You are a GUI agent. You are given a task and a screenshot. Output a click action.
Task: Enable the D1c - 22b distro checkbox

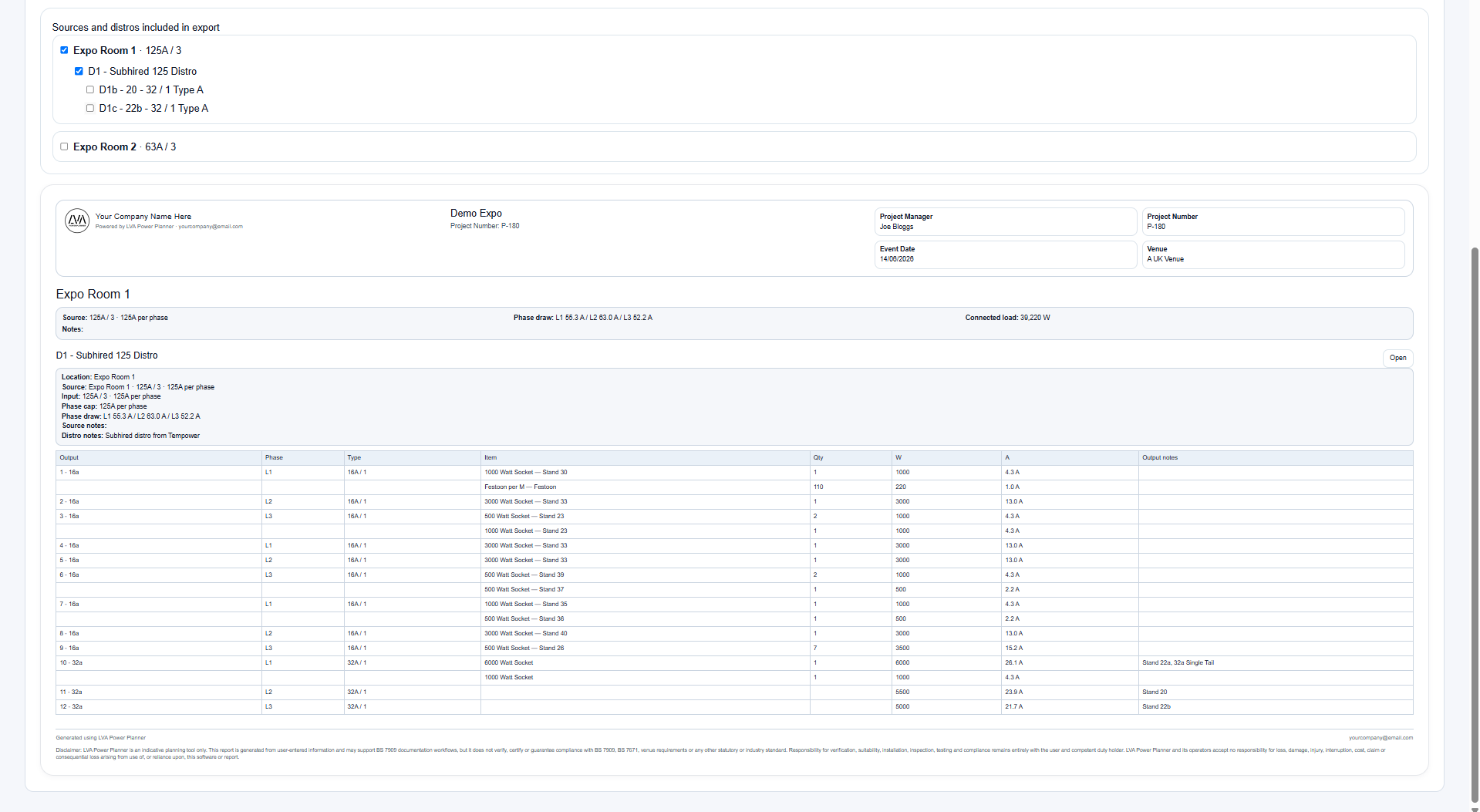point(90,108)
